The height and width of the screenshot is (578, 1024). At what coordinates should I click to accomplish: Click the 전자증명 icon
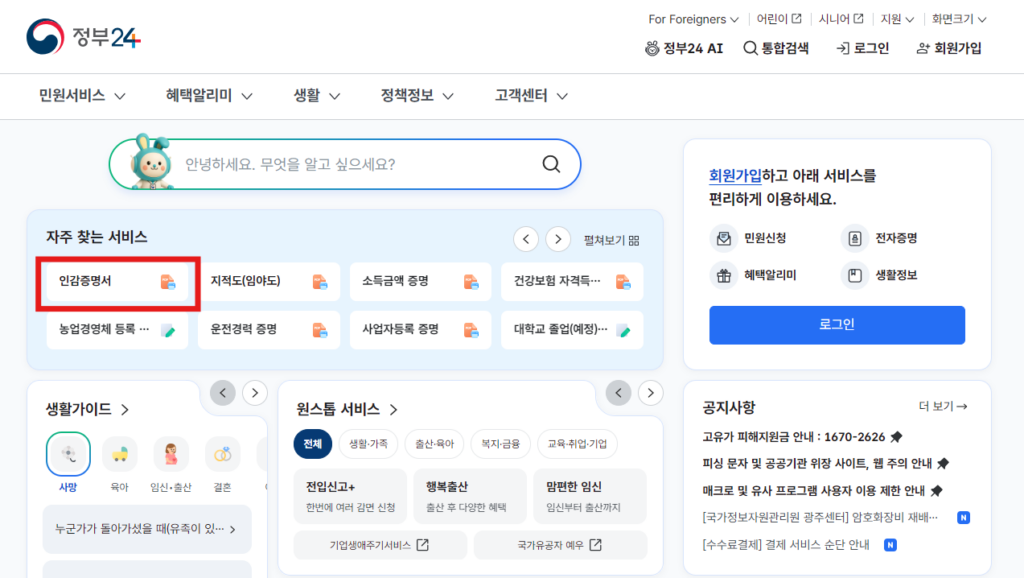(855, 238)
